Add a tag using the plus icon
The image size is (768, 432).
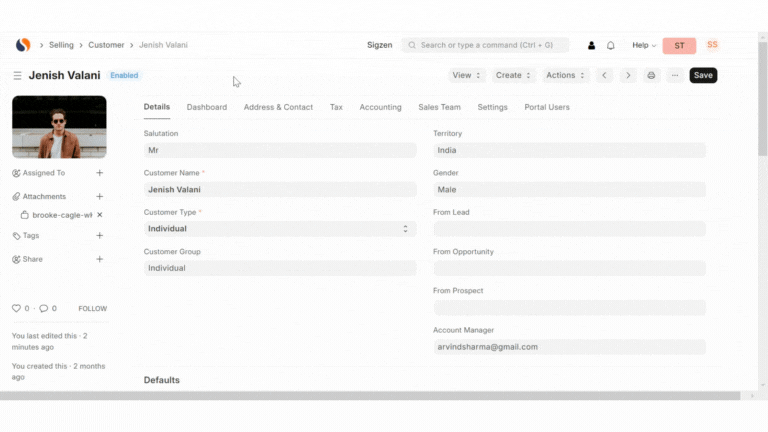pyautogui.click(x=99, y=236)
